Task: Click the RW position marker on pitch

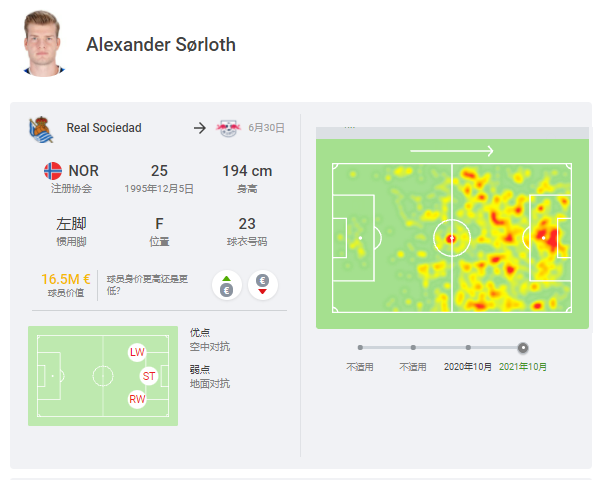Action: [x=137, y=399]
